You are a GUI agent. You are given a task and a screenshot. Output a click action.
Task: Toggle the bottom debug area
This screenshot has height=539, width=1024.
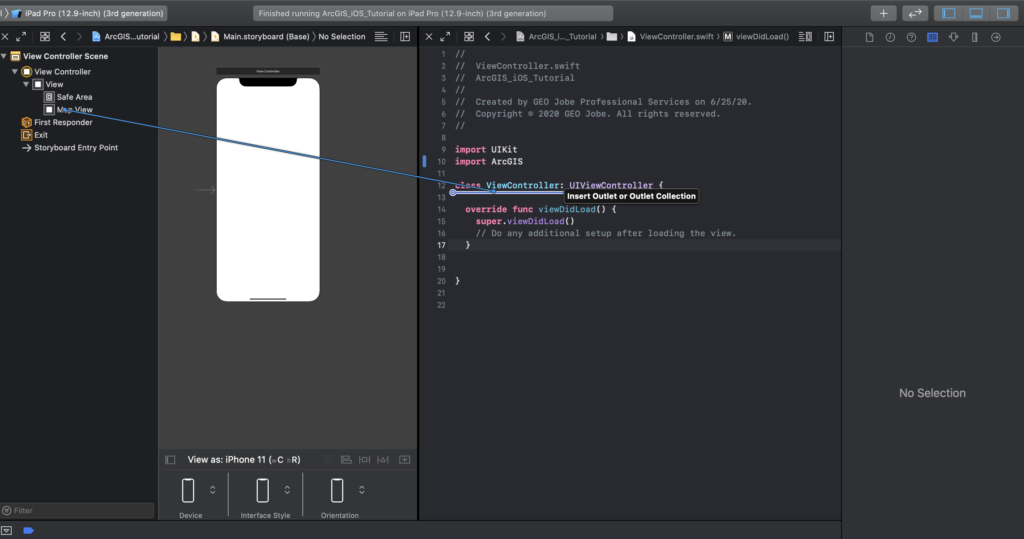(975, 13)
